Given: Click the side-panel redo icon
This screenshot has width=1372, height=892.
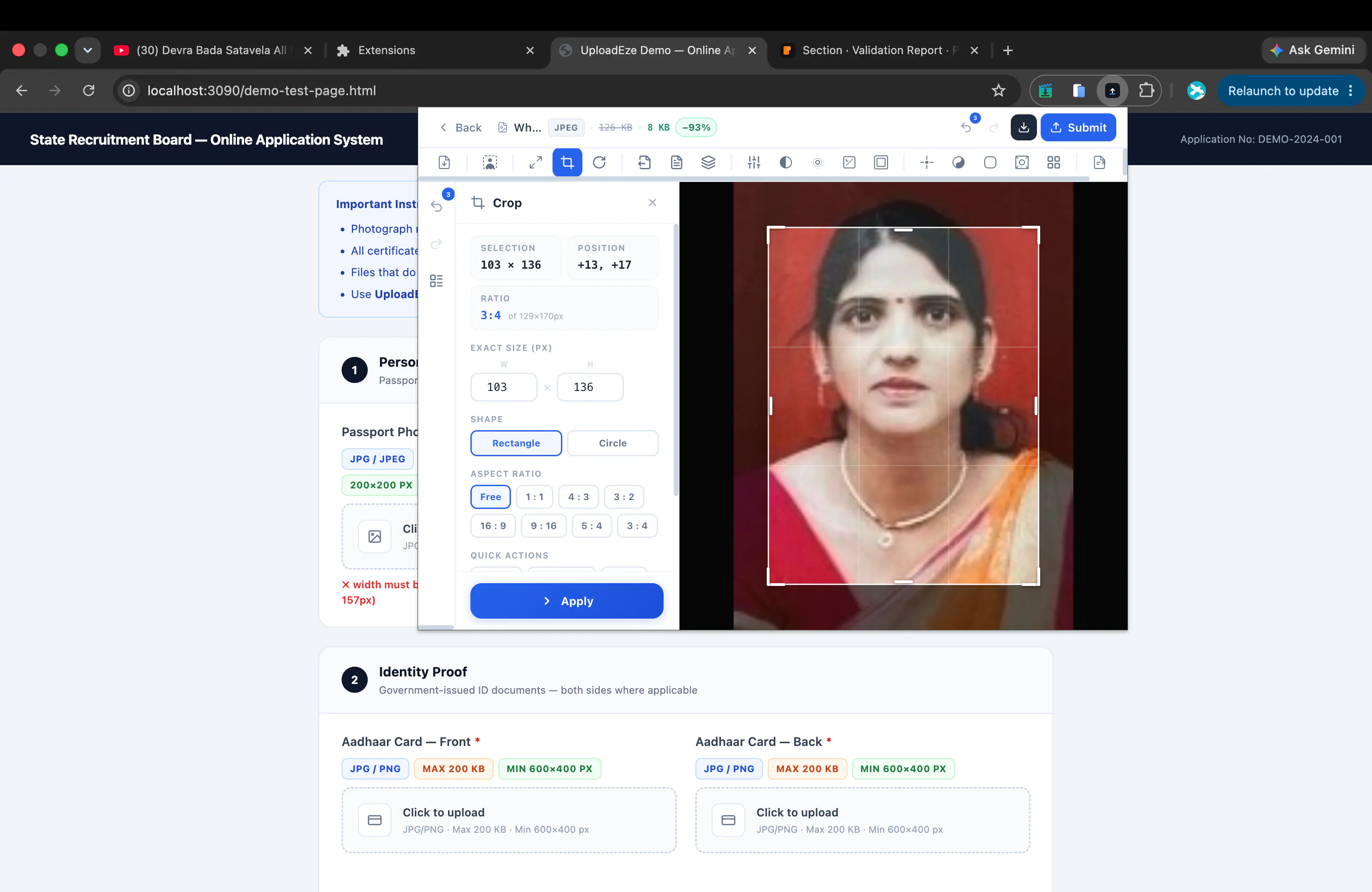Looking at the screenshot, I should click(436, 244).
